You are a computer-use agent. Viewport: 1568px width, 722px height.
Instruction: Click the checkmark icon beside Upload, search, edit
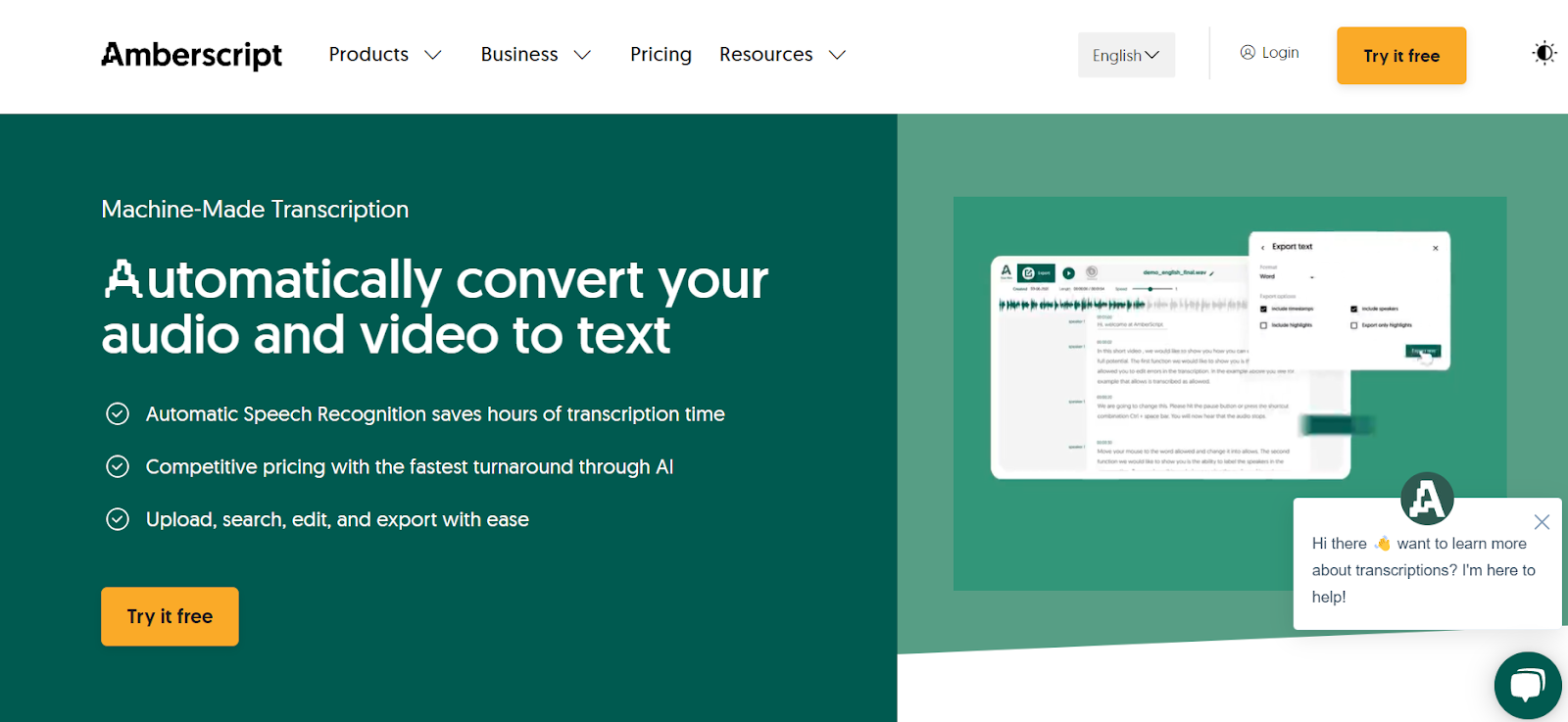(x=118, y=519)
